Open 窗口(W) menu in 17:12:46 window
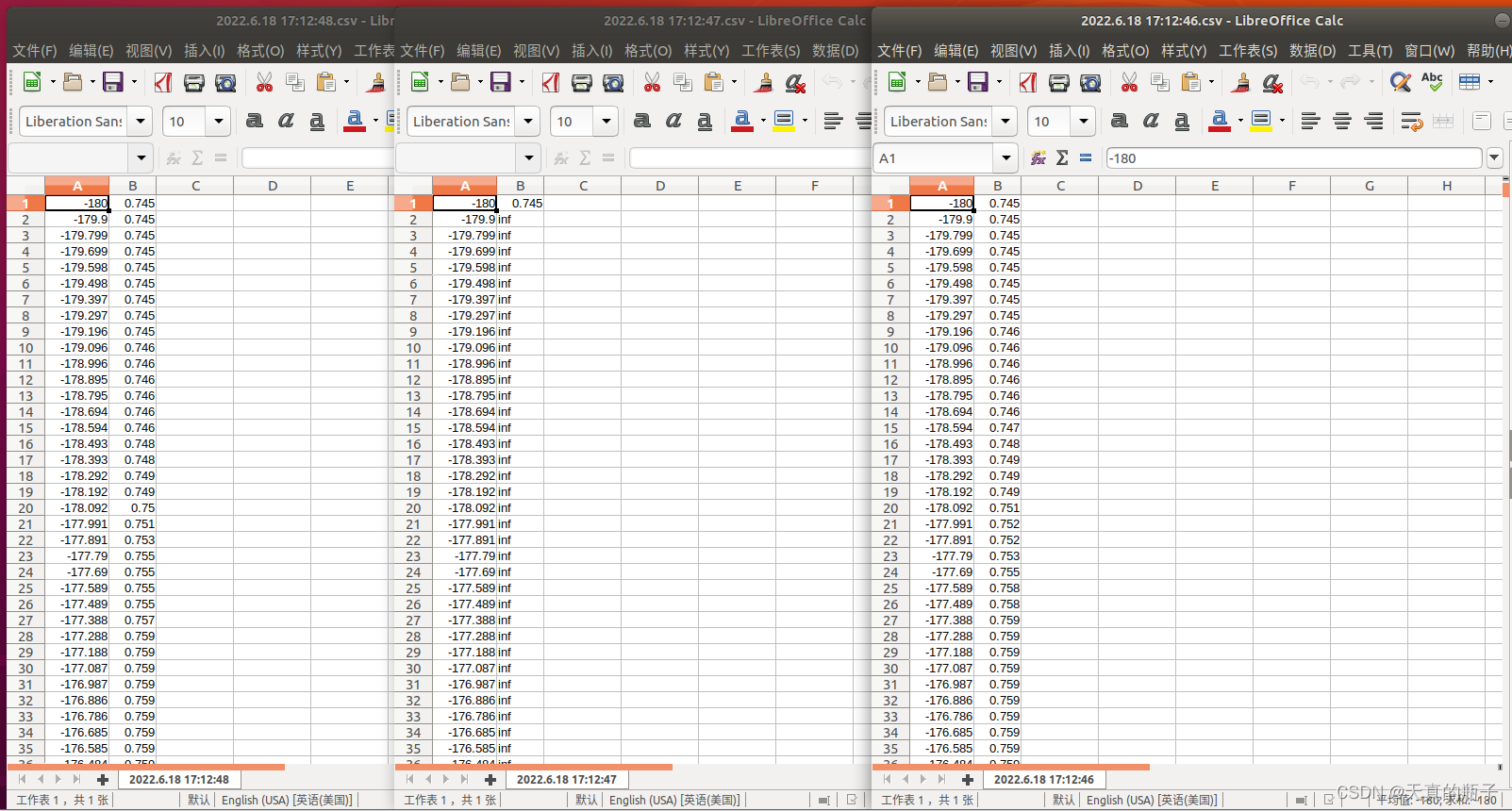Screen dimensions: 1512x811 (1429, 51)
